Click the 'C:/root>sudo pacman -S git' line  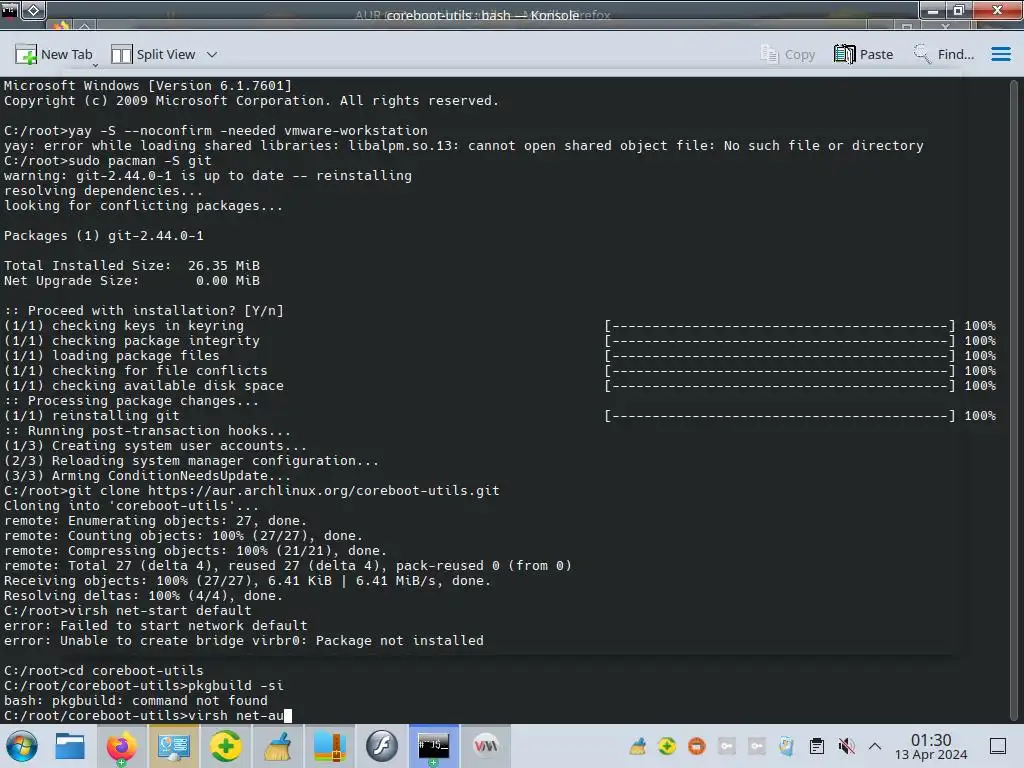108,160
